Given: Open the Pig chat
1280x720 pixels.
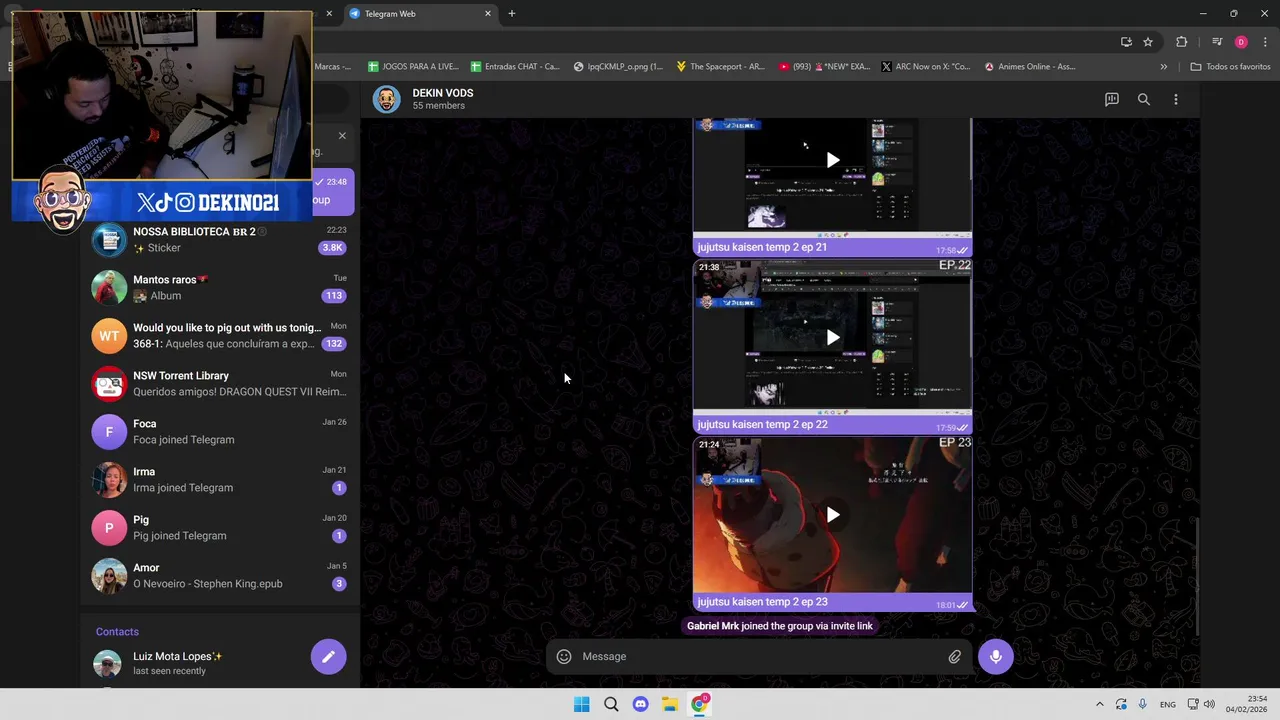Looking at the screenshot, I should [220, 527].
